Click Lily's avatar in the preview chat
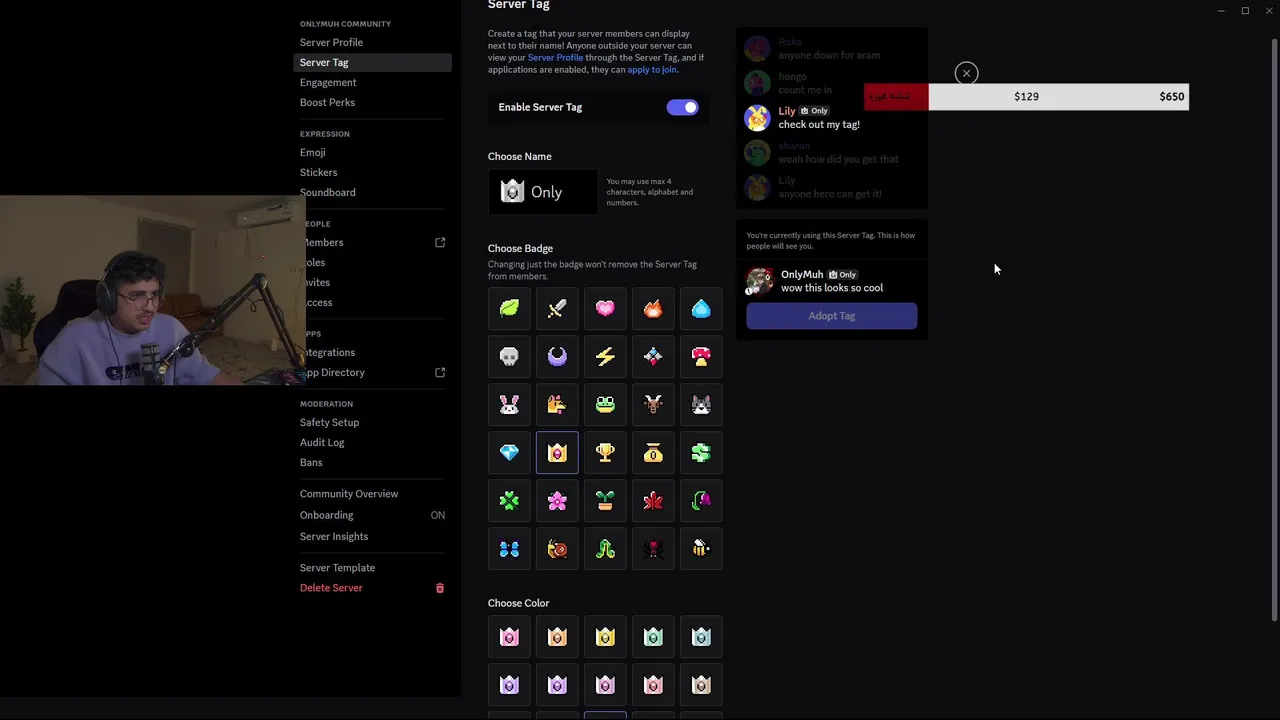1280x720 pixels. pyautogui.click(x=758, y=118)
